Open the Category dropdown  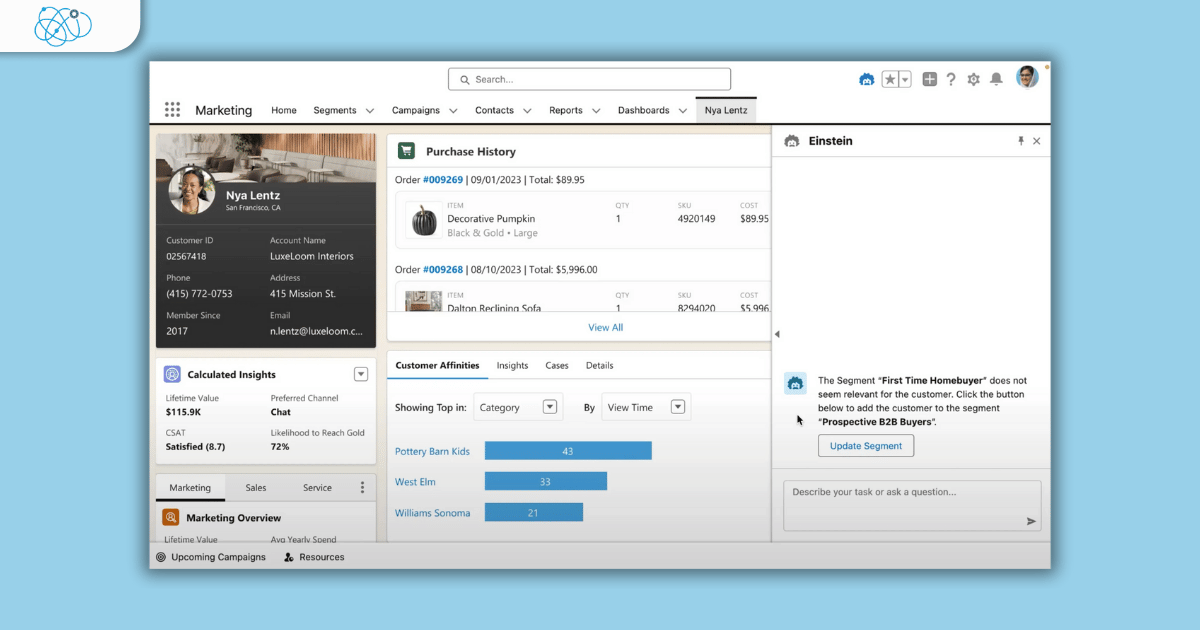518,407
